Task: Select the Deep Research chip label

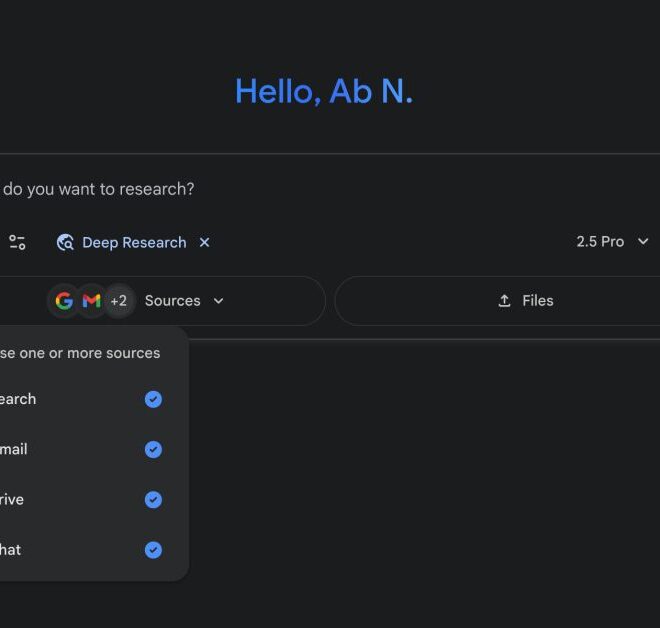Action: pos(134,242)
